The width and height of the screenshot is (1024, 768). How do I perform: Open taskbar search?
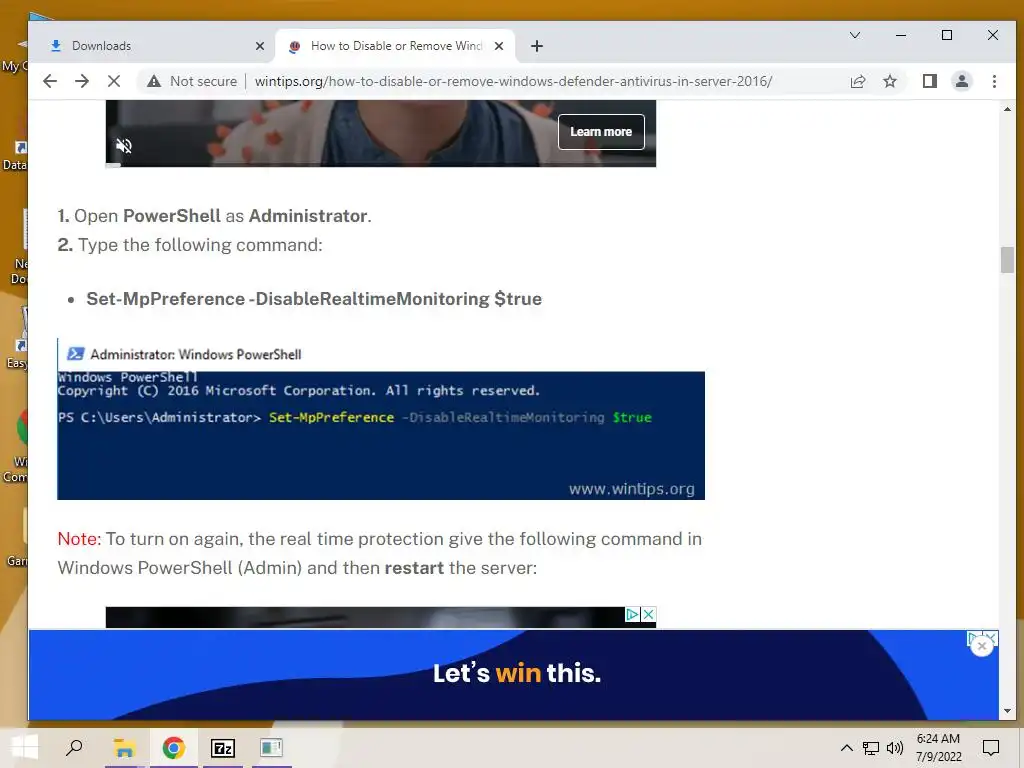74,748
